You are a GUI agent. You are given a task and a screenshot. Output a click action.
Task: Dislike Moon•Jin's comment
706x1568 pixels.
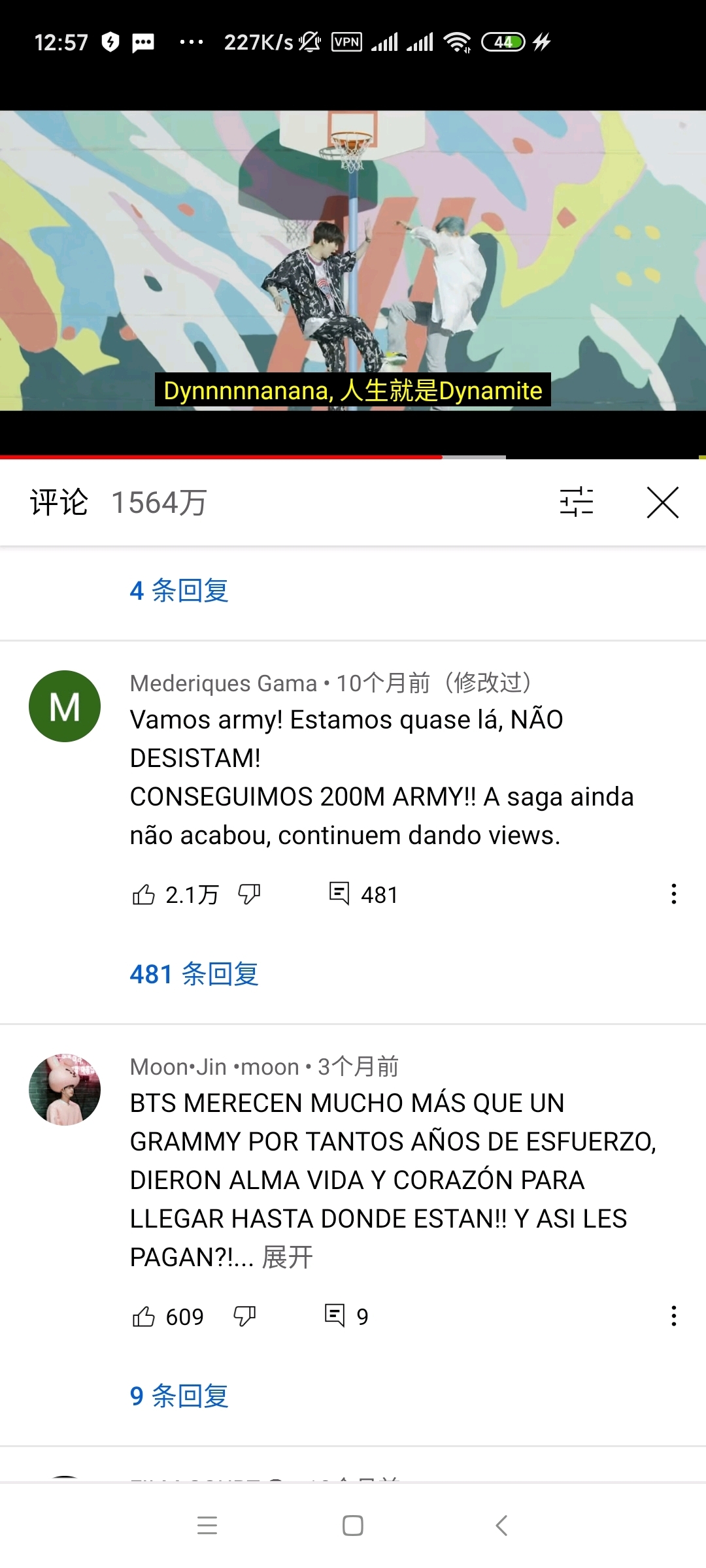point(244,1316)
